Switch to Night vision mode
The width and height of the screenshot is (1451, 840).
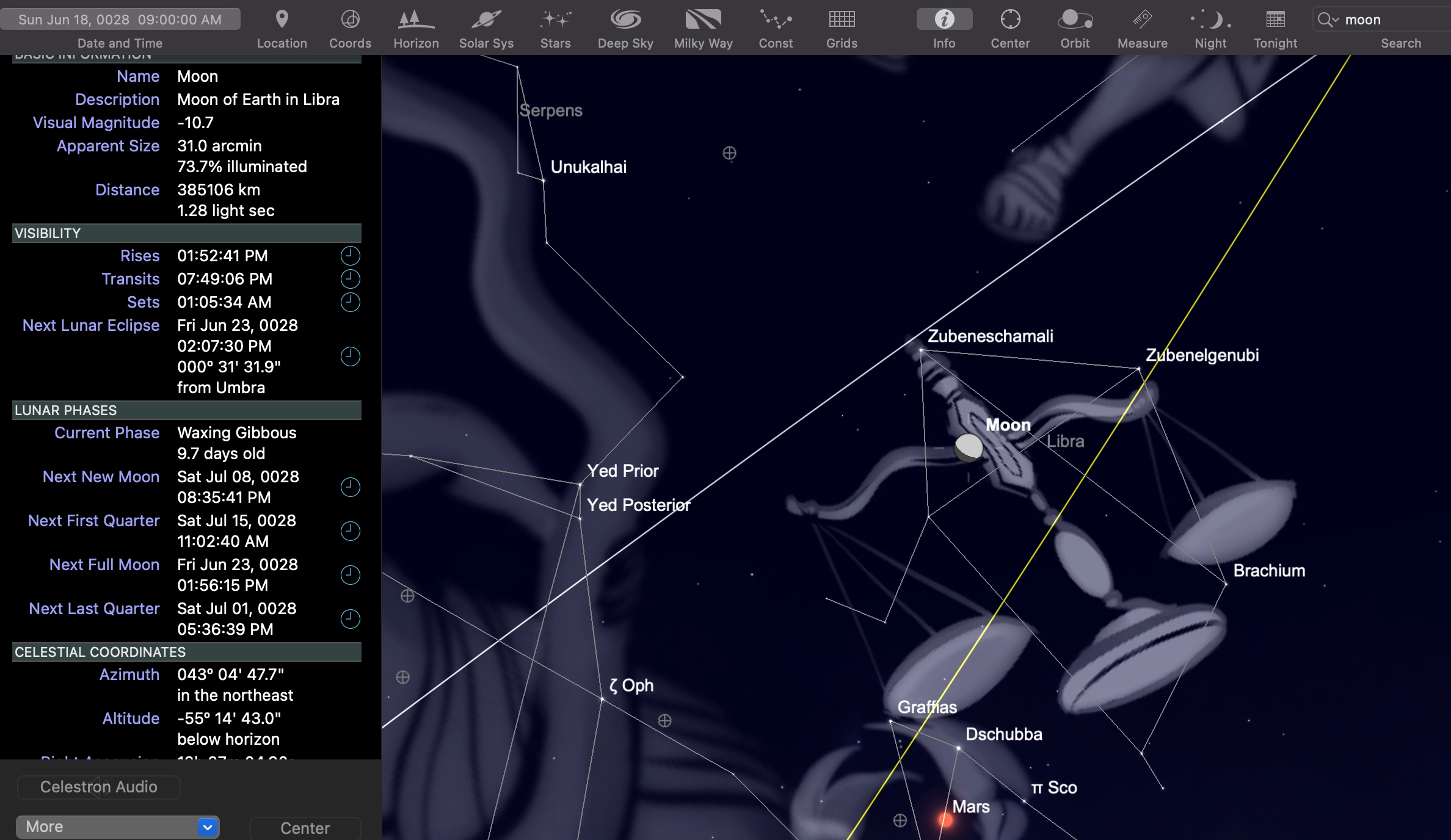1210,20
